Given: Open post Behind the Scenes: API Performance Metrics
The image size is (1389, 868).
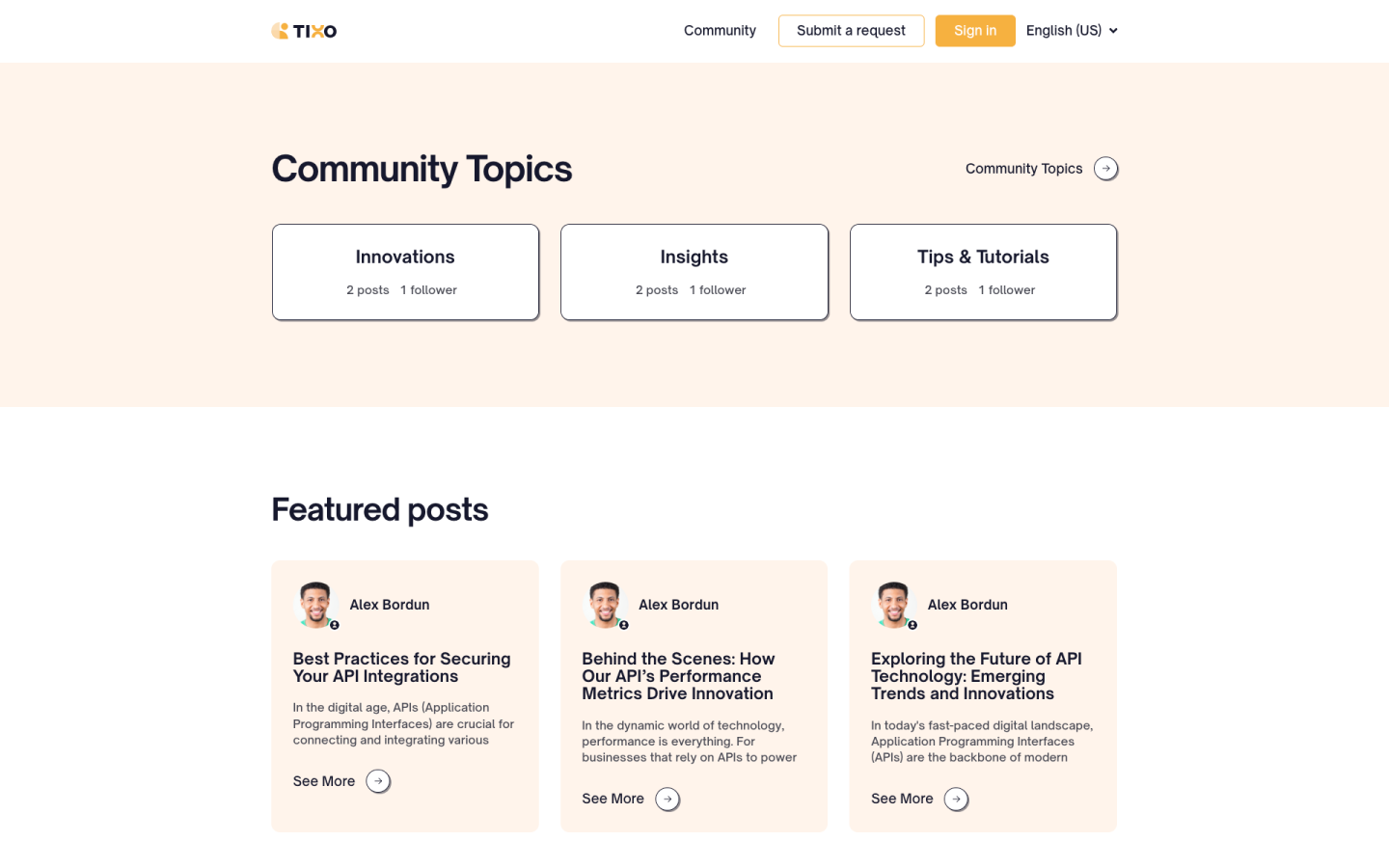Looking at the screenshot, I should click(x=678, y=676).
